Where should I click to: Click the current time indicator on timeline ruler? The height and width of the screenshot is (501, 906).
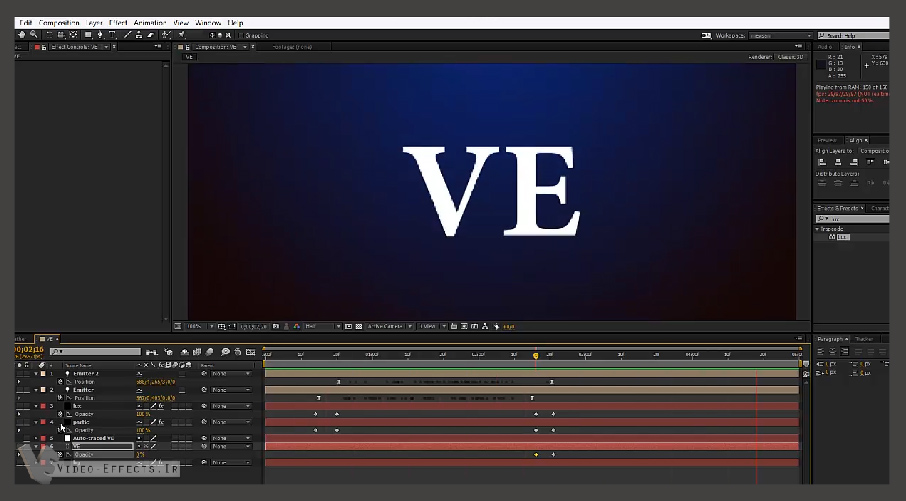tap(536, 355)
